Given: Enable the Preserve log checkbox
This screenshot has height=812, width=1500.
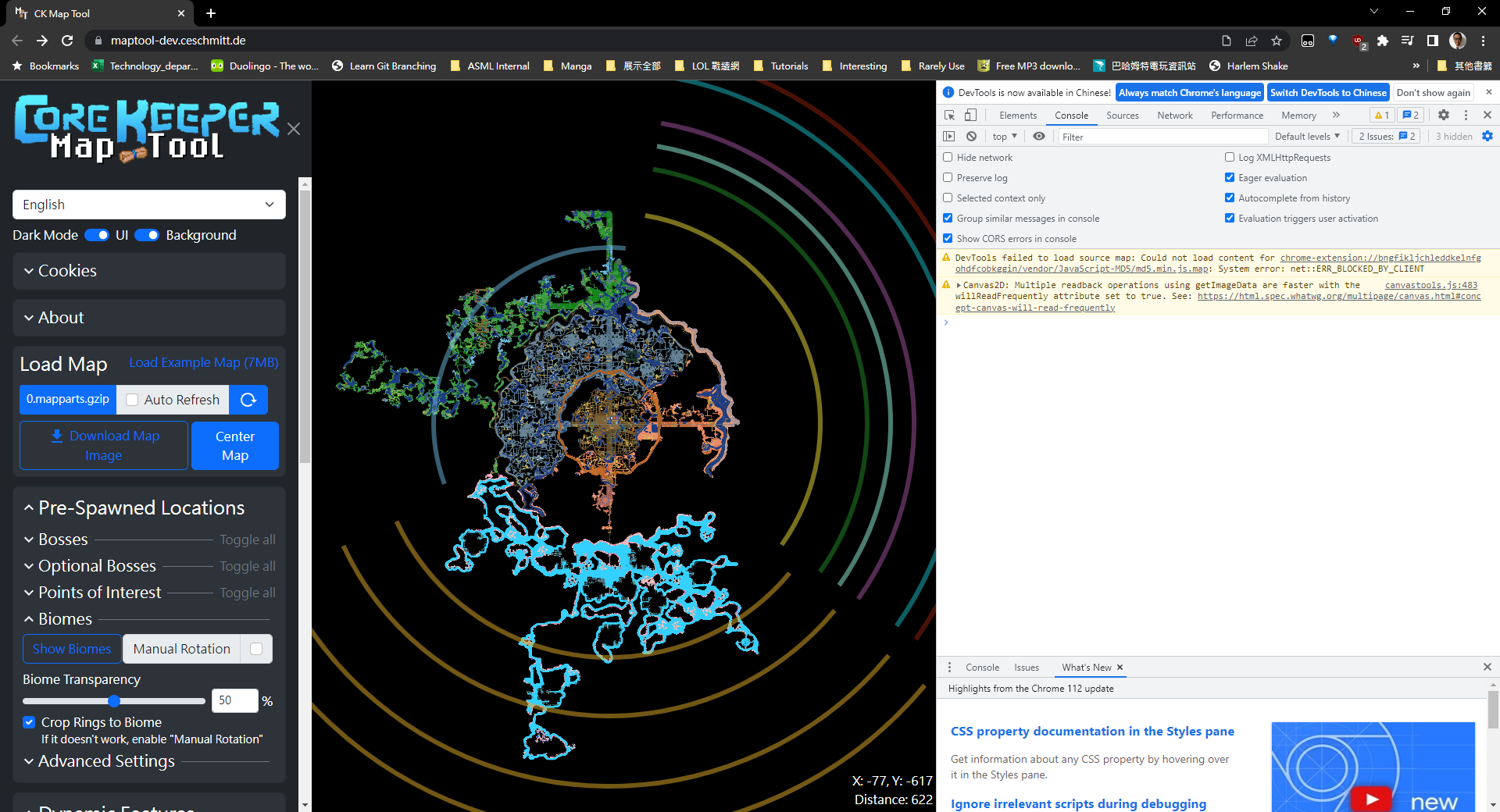Looking at the screenshot, I should pos(948,177).
